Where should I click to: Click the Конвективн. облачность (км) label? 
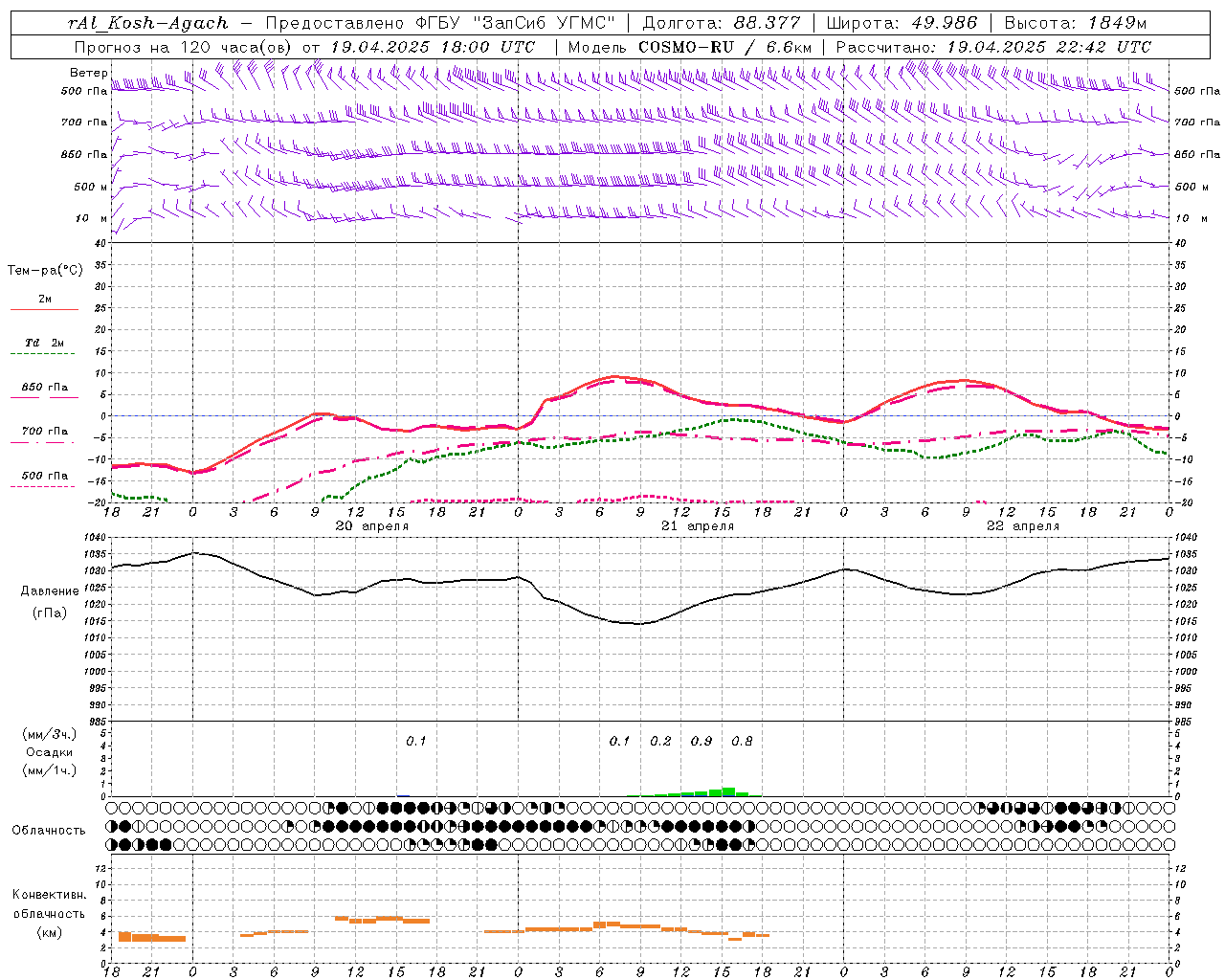(49, 913)
